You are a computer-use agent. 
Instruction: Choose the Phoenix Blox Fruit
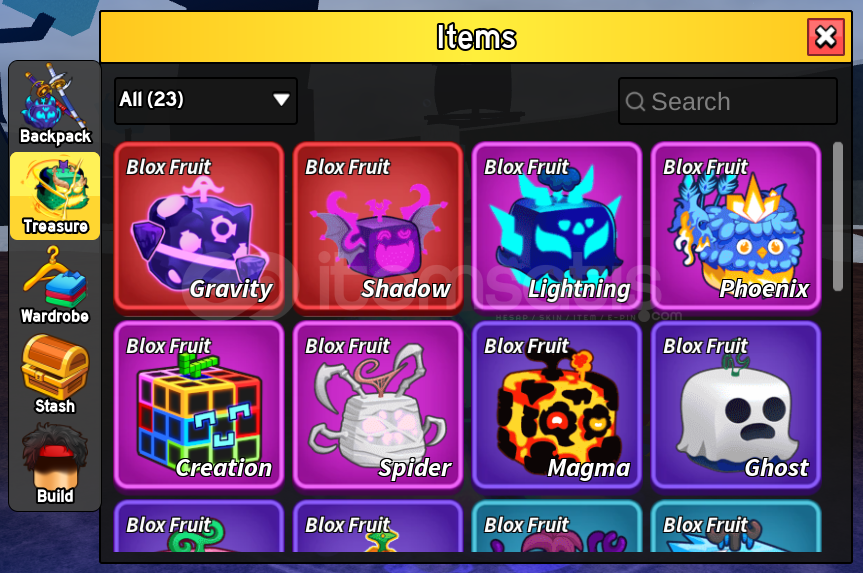tap(736, 226)
